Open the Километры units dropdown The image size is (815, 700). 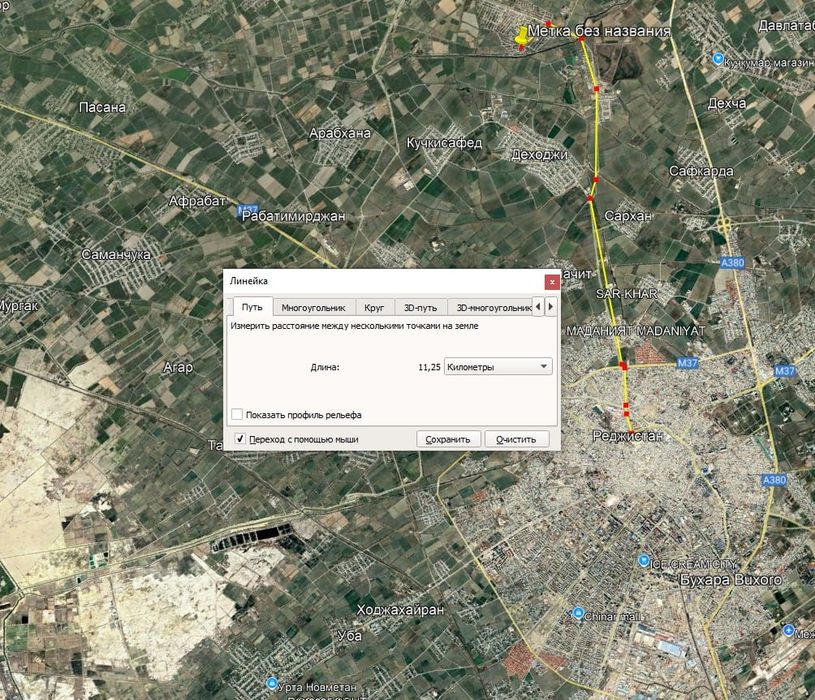point(498,366)
